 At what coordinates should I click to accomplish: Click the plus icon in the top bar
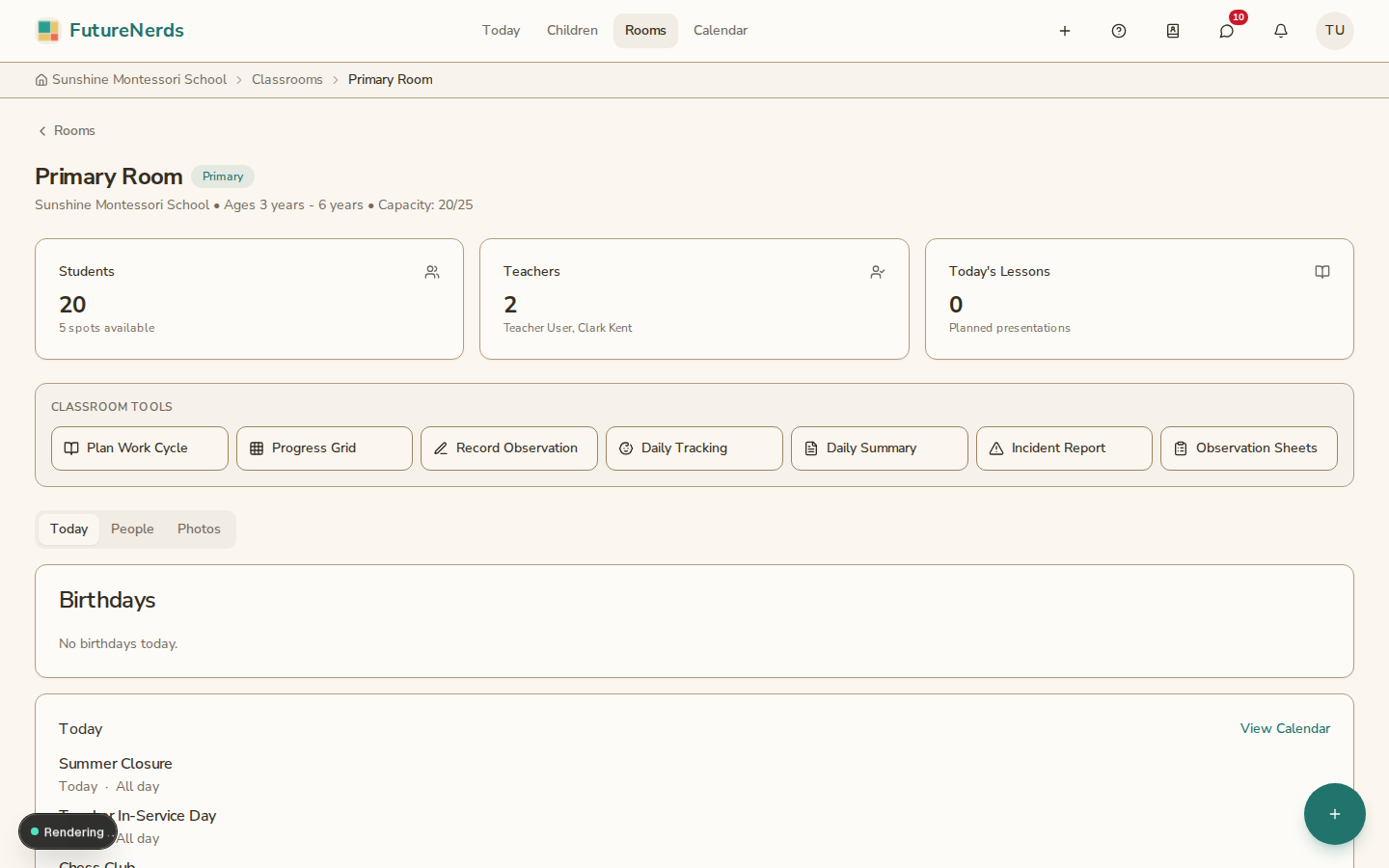1065,31
